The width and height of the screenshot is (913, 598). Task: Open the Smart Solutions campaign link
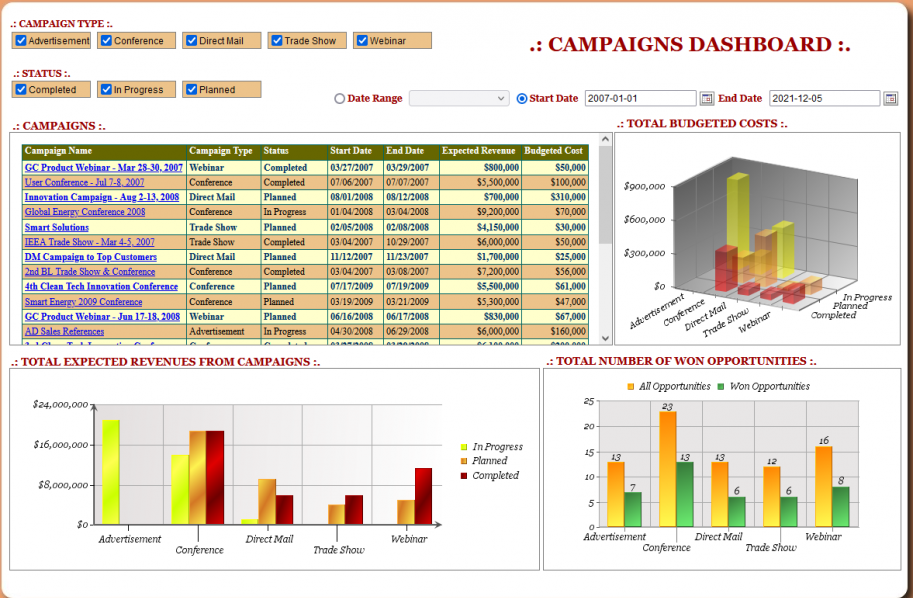(57, 227)
